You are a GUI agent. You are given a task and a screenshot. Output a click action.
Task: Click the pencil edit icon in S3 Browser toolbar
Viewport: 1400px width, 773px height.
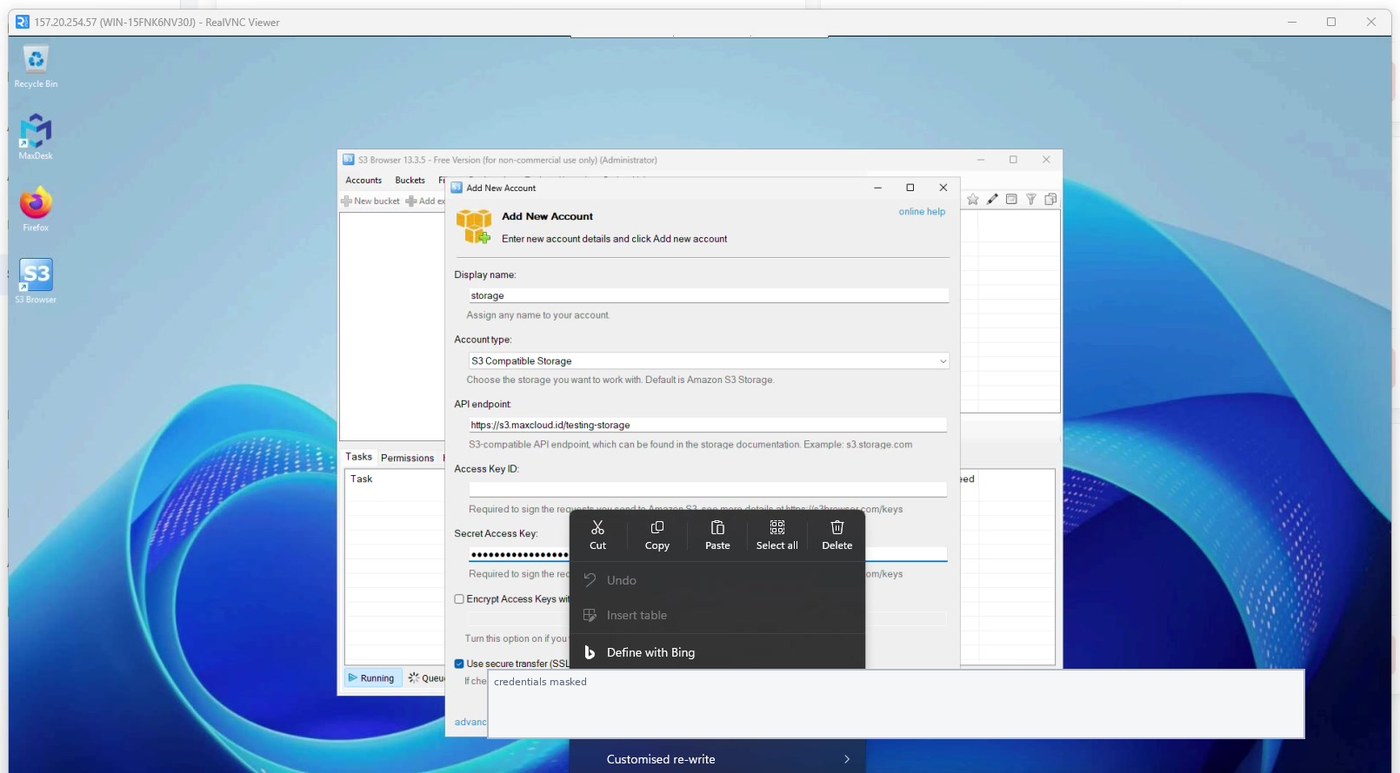pyautogui.click(x=992, y=200)
